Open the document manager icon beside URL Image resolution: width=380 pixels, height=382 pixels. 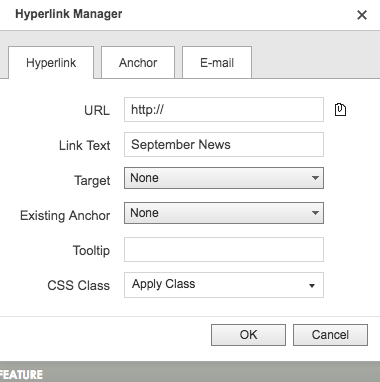[x=340, y=110]
